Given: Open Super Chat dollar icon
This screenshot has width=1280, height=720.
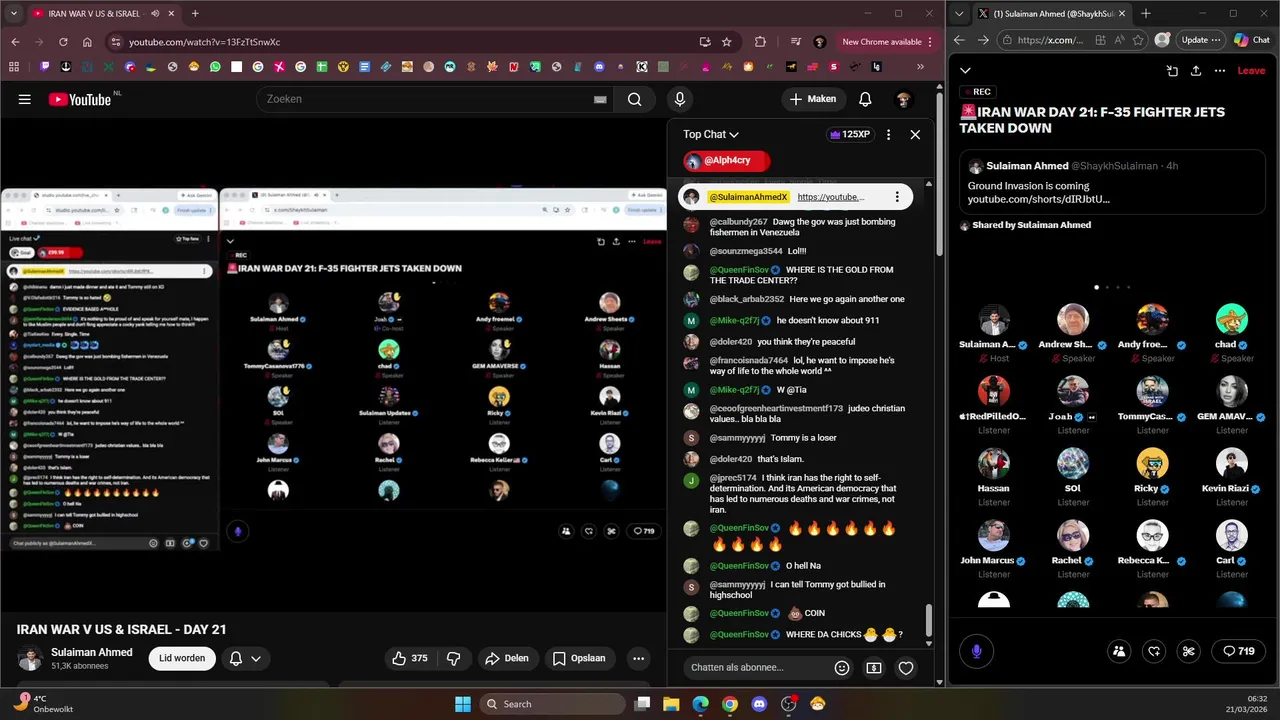Looking at the screenshot, I should [874, 667].
